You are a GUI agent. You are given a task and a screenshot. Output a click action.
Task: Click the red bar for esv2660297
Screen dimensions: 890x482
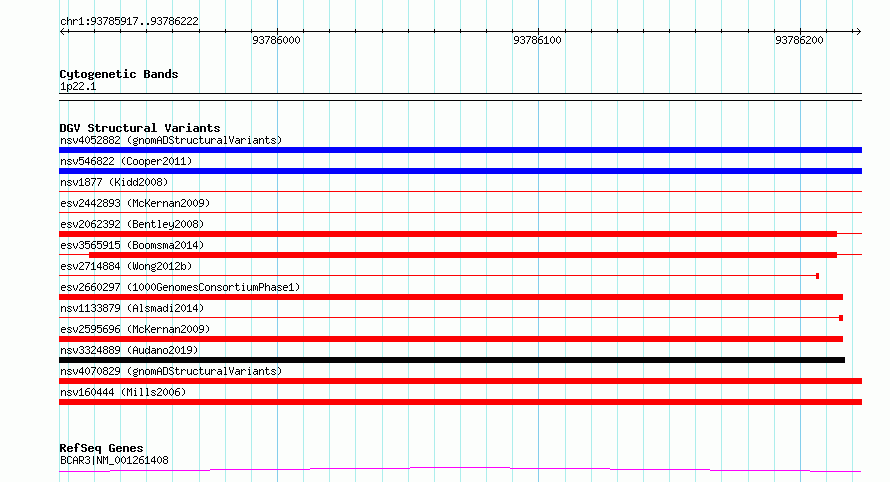pyautogui.click(x=451, y=297)
